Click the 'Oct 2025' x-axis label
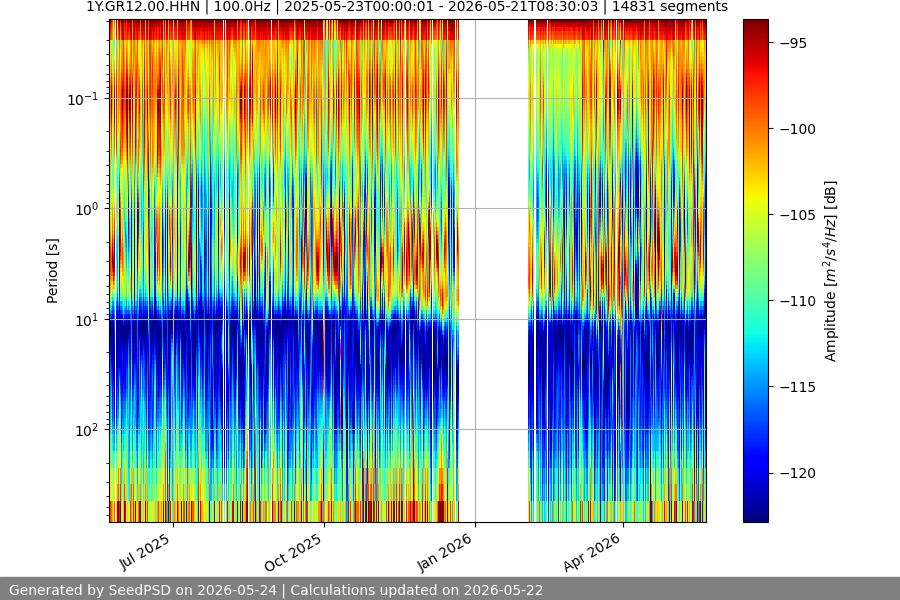900x600 pixels. tap(293, 552)
